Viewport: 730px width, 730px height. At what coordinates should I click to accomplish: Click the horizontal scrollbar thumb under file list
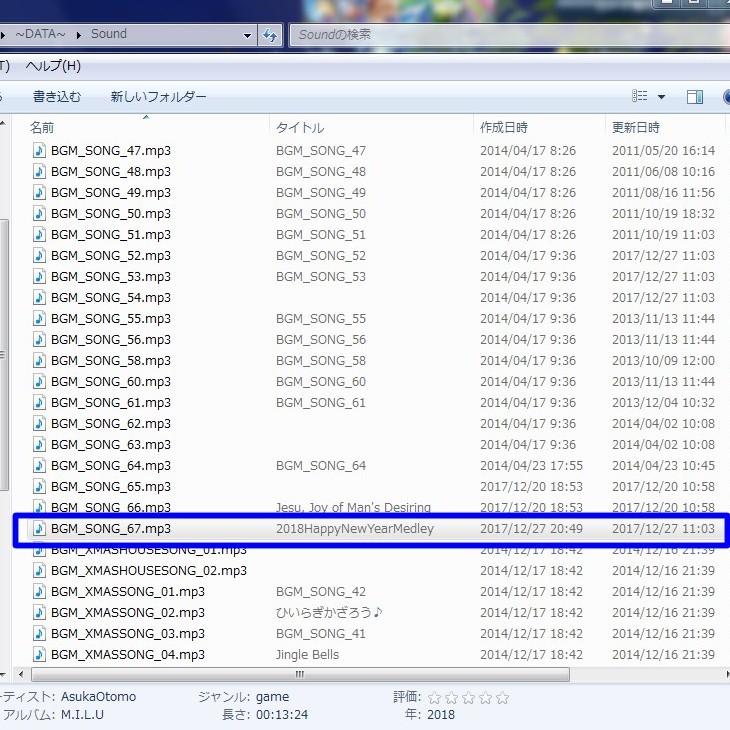pos(300,675)
